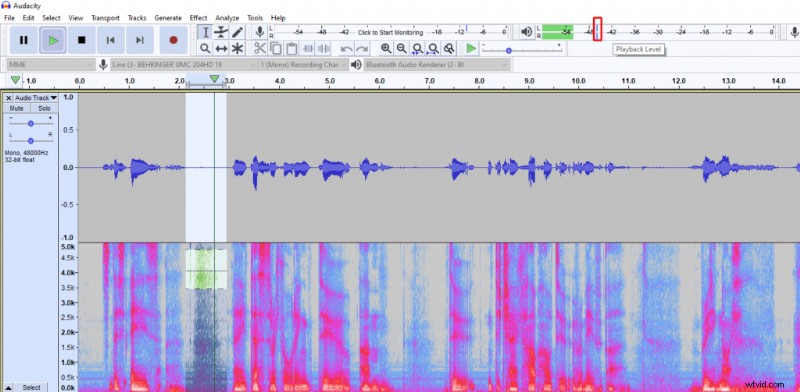The image size is (800, 392).
Task: Click the speaker icon in device toolbar
Action: click(x=356, y=65)
